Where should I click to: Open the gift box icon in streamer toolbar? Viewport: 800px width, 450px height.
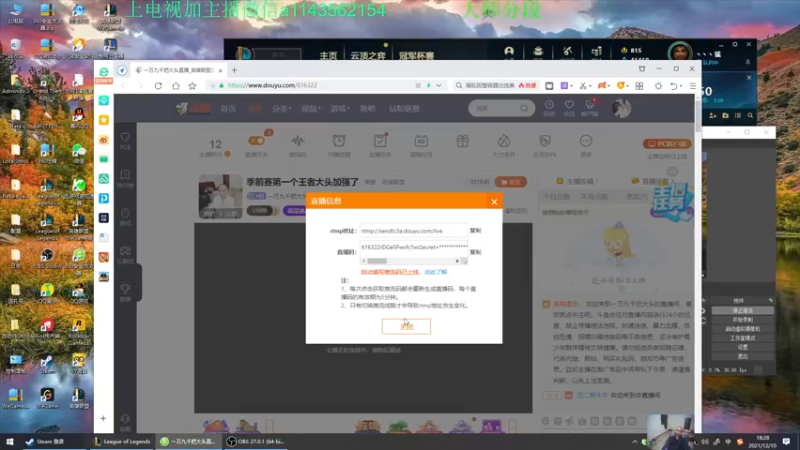pos(462,141)
